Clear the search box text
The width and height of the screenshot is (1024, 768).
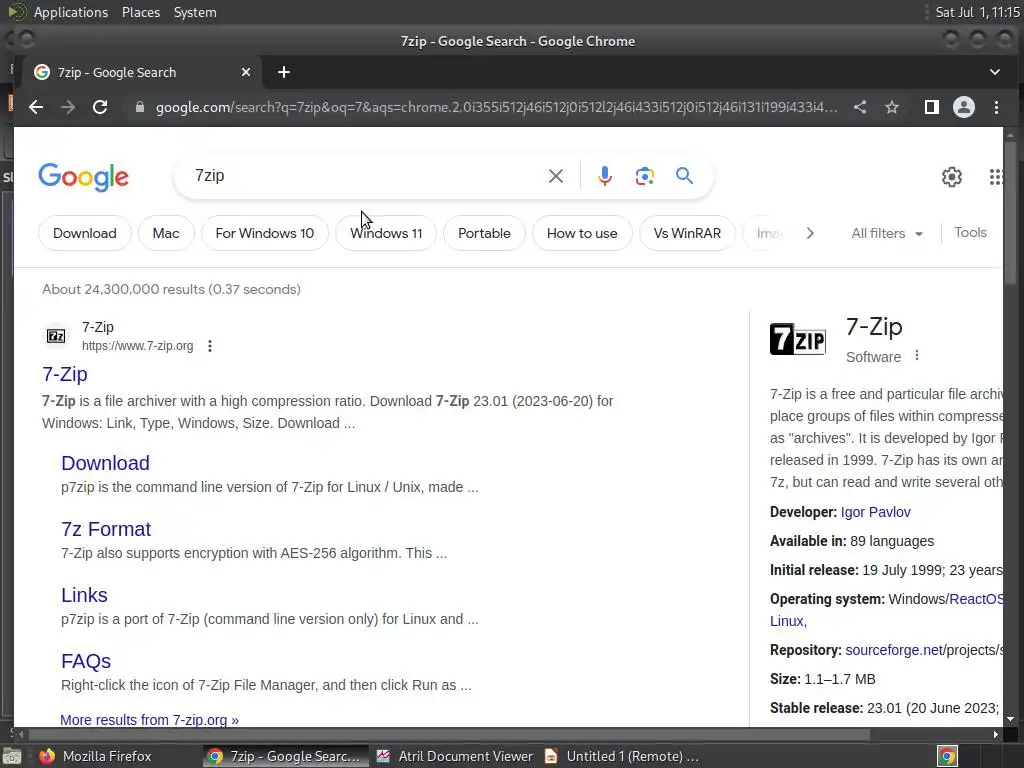pos(556,176)
